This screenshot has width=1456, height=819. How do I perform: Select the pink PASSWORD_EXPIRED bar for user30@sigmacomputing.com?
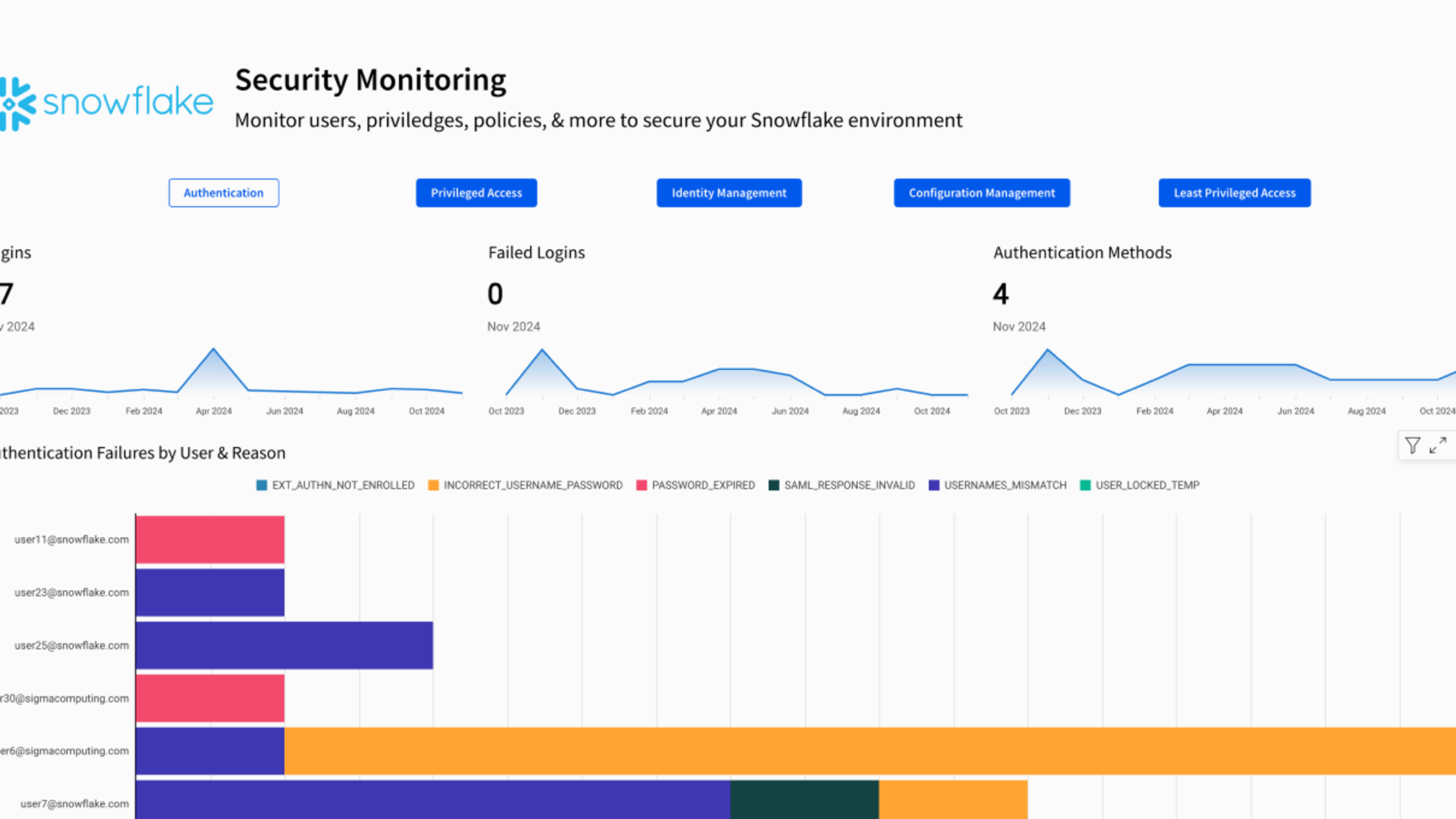[x=210, y=698]
